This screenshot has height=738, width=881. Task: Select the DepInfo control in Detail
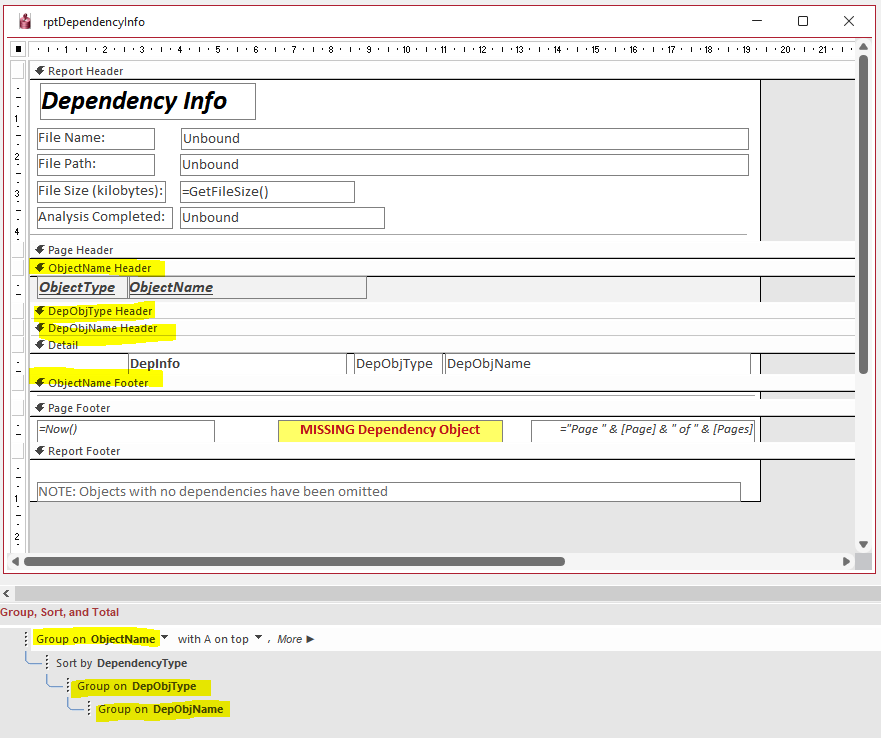(238, 364)
